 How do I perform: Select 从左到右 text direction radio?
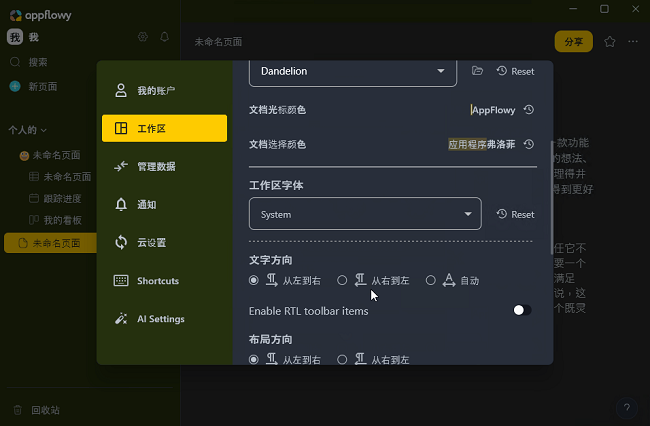pos(254,281)
